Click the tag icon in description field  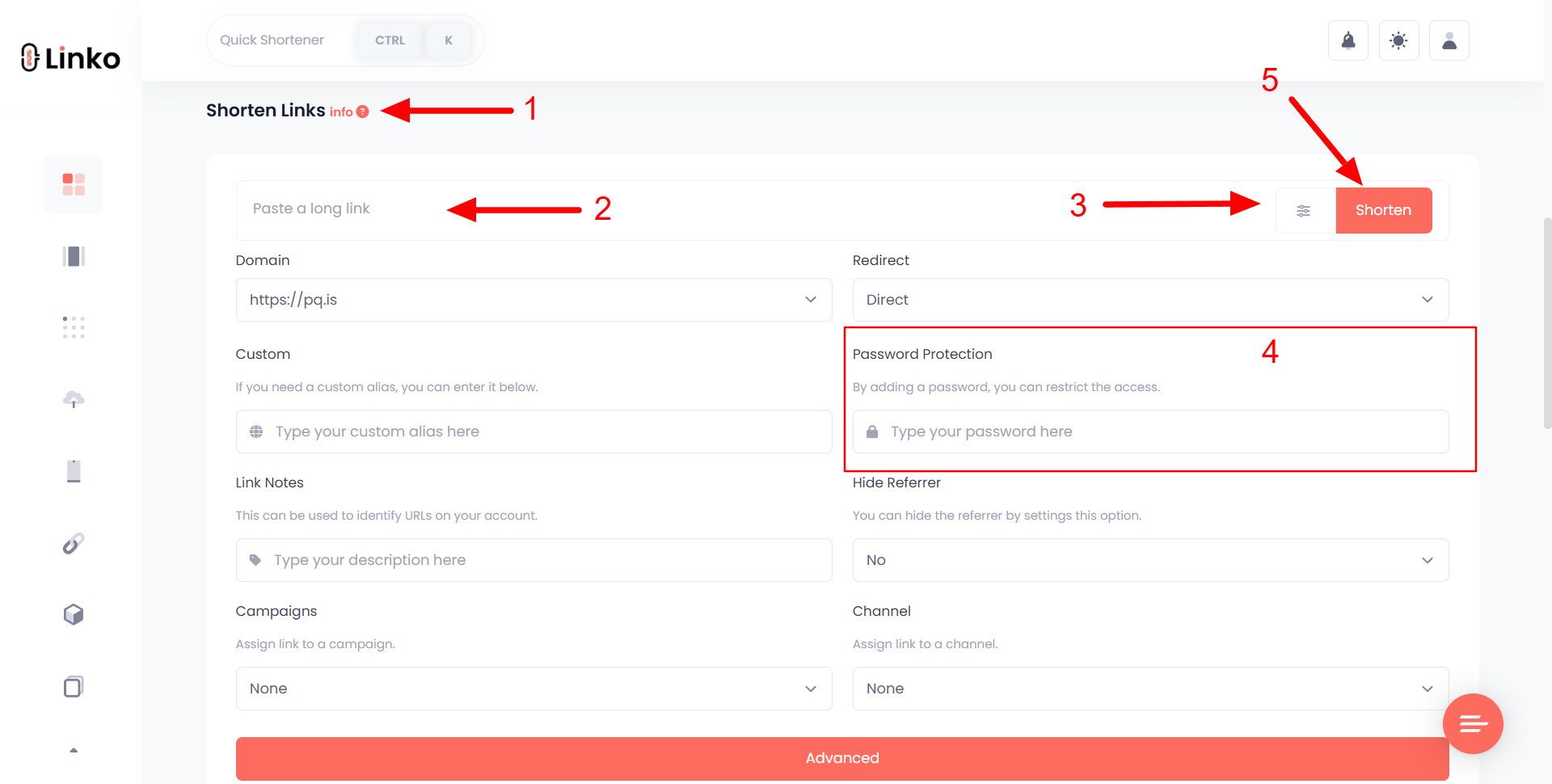[x=255, y=560]
